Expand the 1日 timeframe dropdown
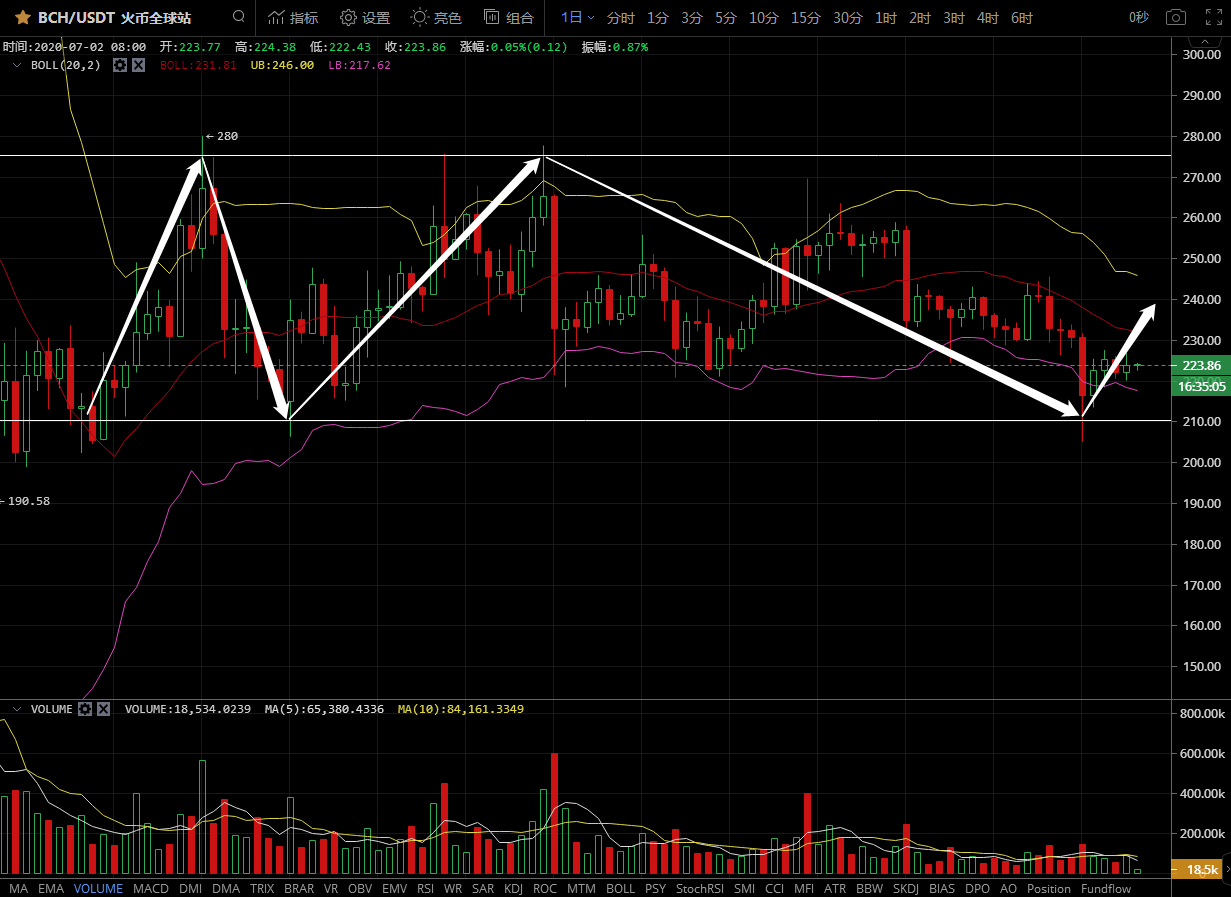1231x897 pixels. (x=577, y=18)
